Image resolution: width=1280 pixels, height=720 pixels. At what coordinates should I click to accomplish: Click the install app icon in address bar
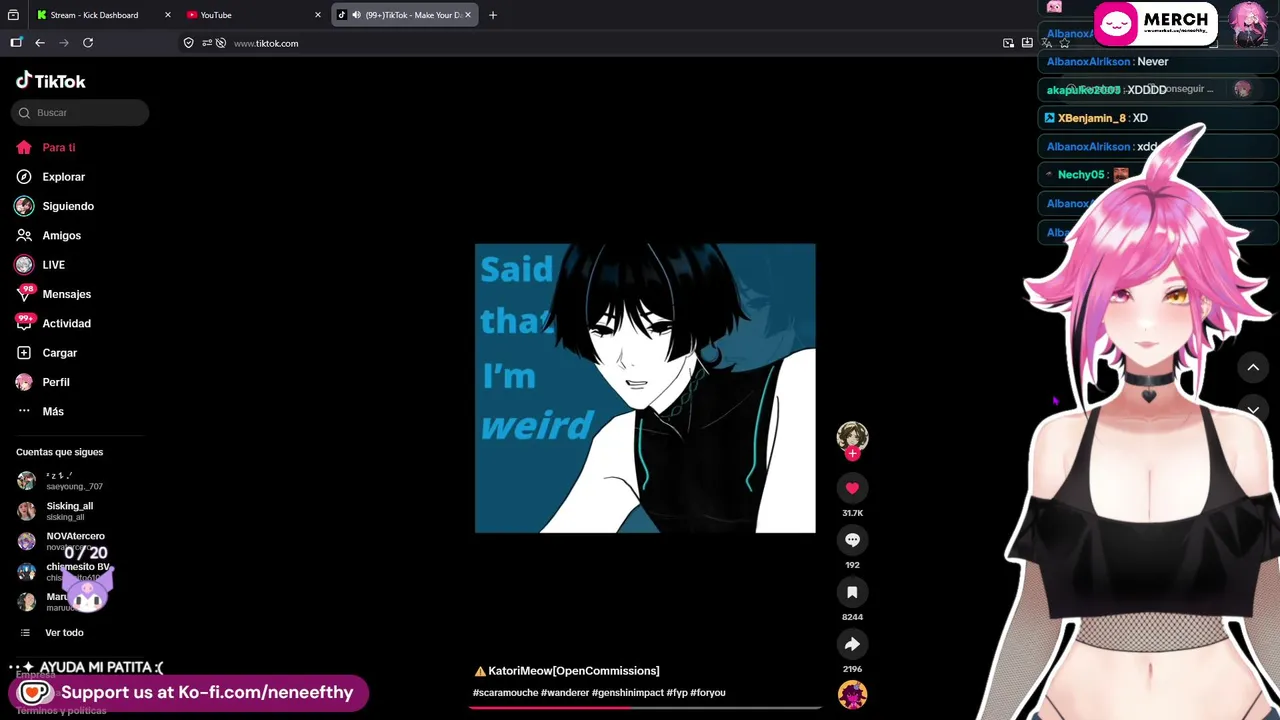tap(1027, 43)
